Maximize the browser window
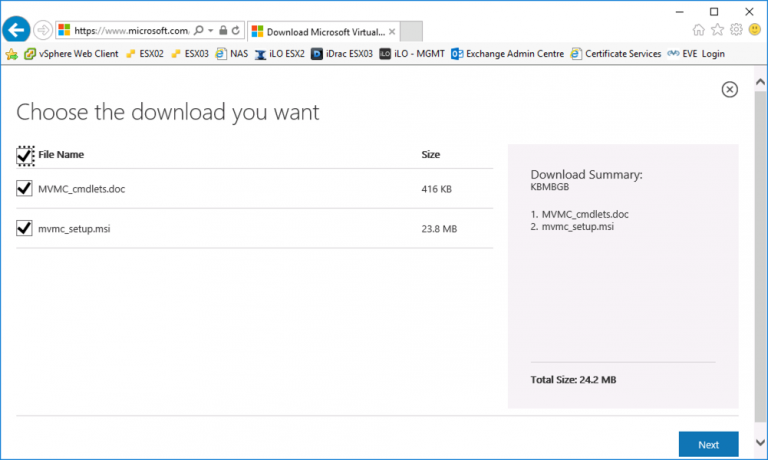Screen dimensions: 768x460 [714, 12]
